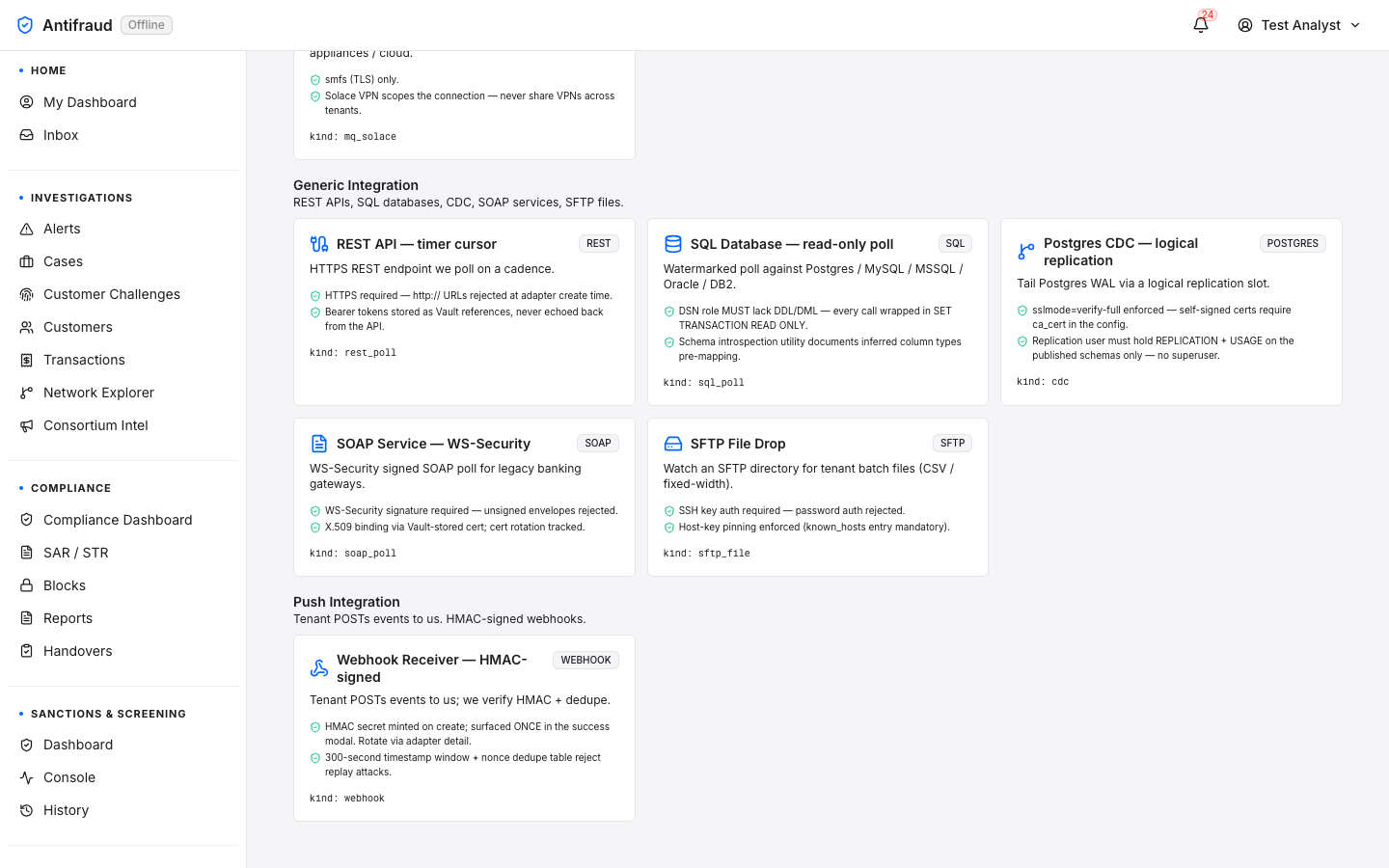1389x868 pixels.
Task: Click the SFTP tag badge
Action: pyautogui.click(x=953, y=444)
